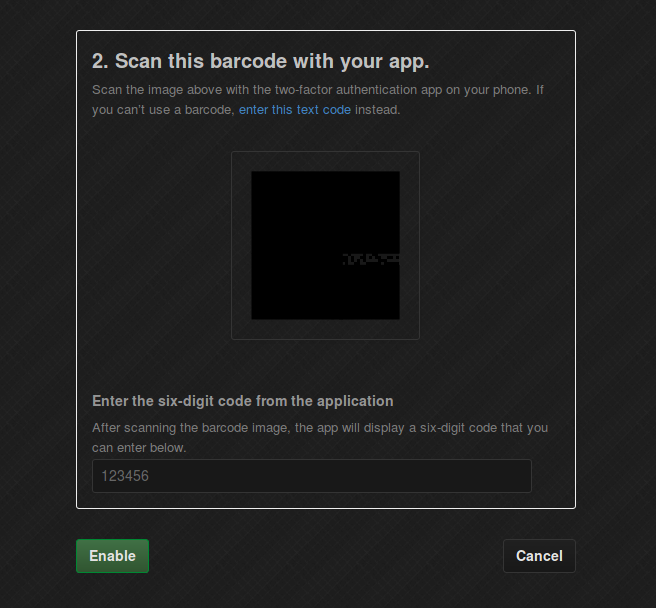This screenshot has height=608, width=656.
Task: Click the 'After scanning the barcode image' description text
Action: click(320, 438)
